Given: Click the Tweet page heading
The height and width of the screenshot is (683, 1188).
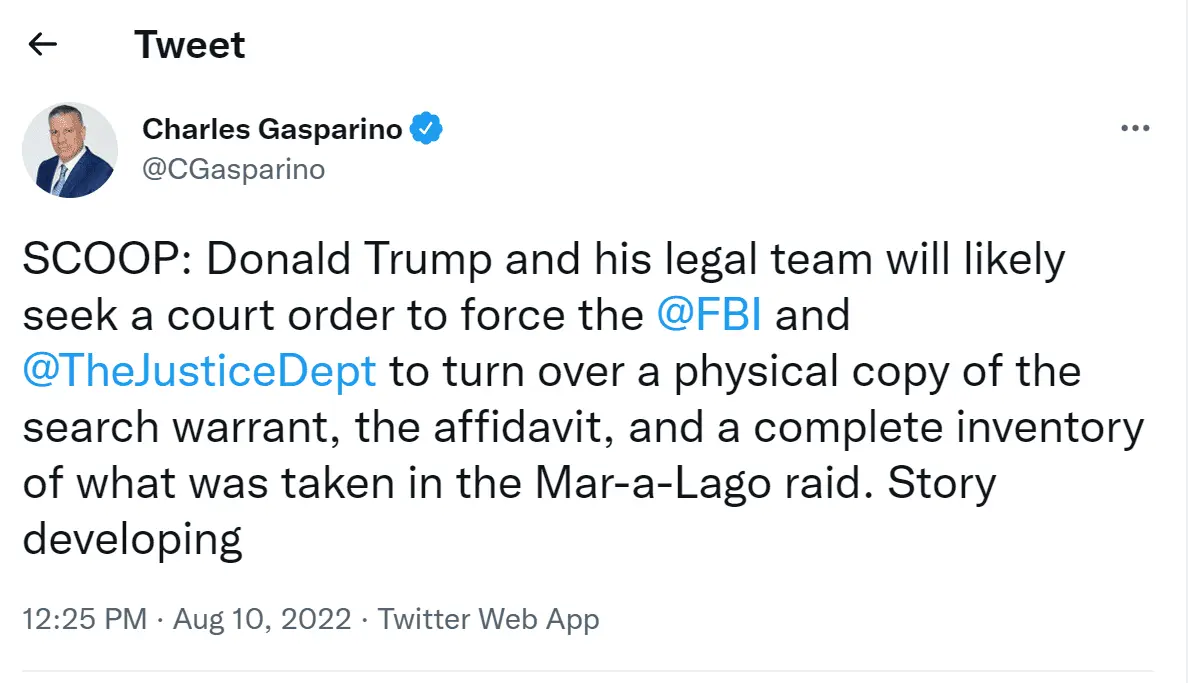Looking at the screenshot, I should coord(189,45).
